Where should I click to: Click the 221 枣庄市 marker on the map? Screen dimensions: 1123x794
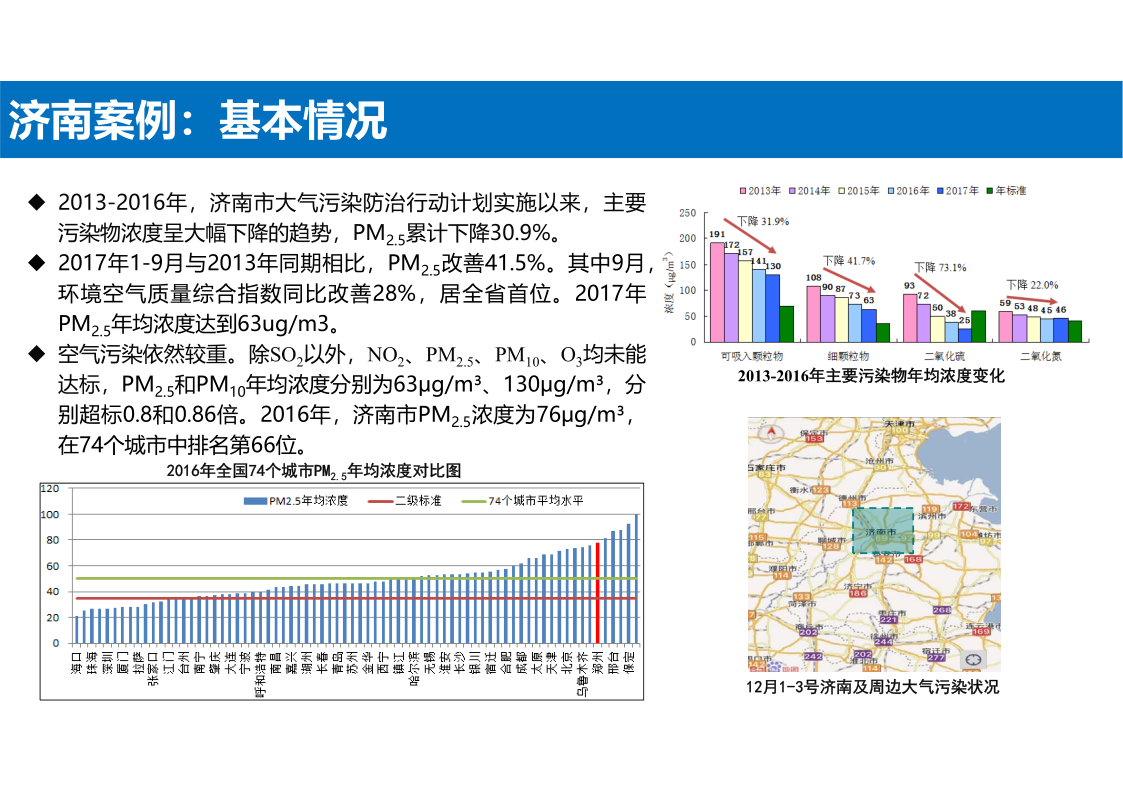click(888, 619)
